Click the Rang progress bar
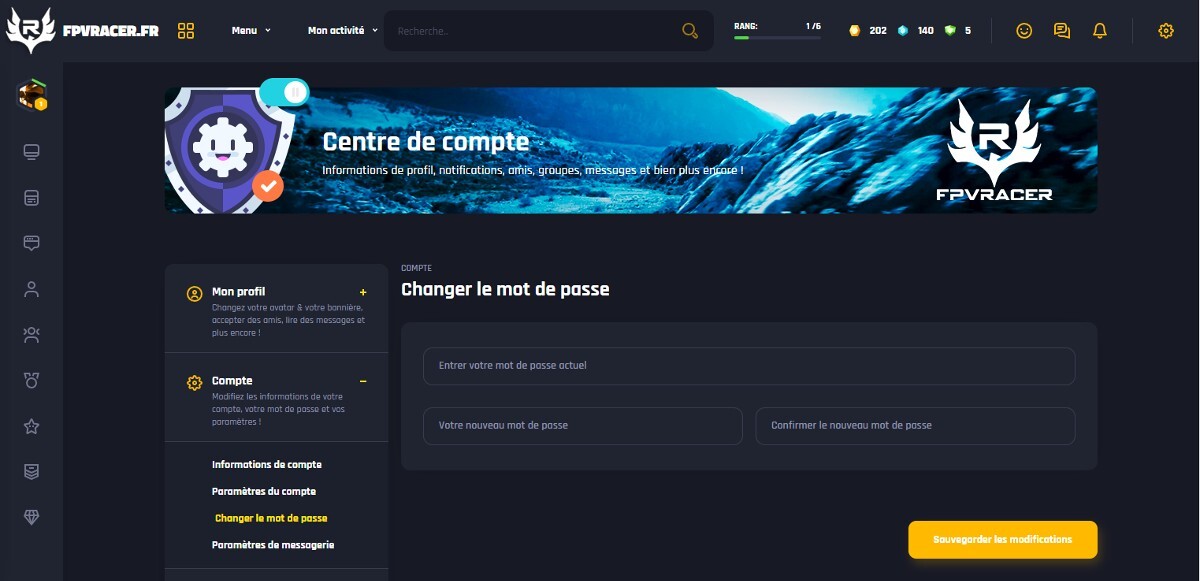Screen dimensions: 1200x581 point(777,37)
